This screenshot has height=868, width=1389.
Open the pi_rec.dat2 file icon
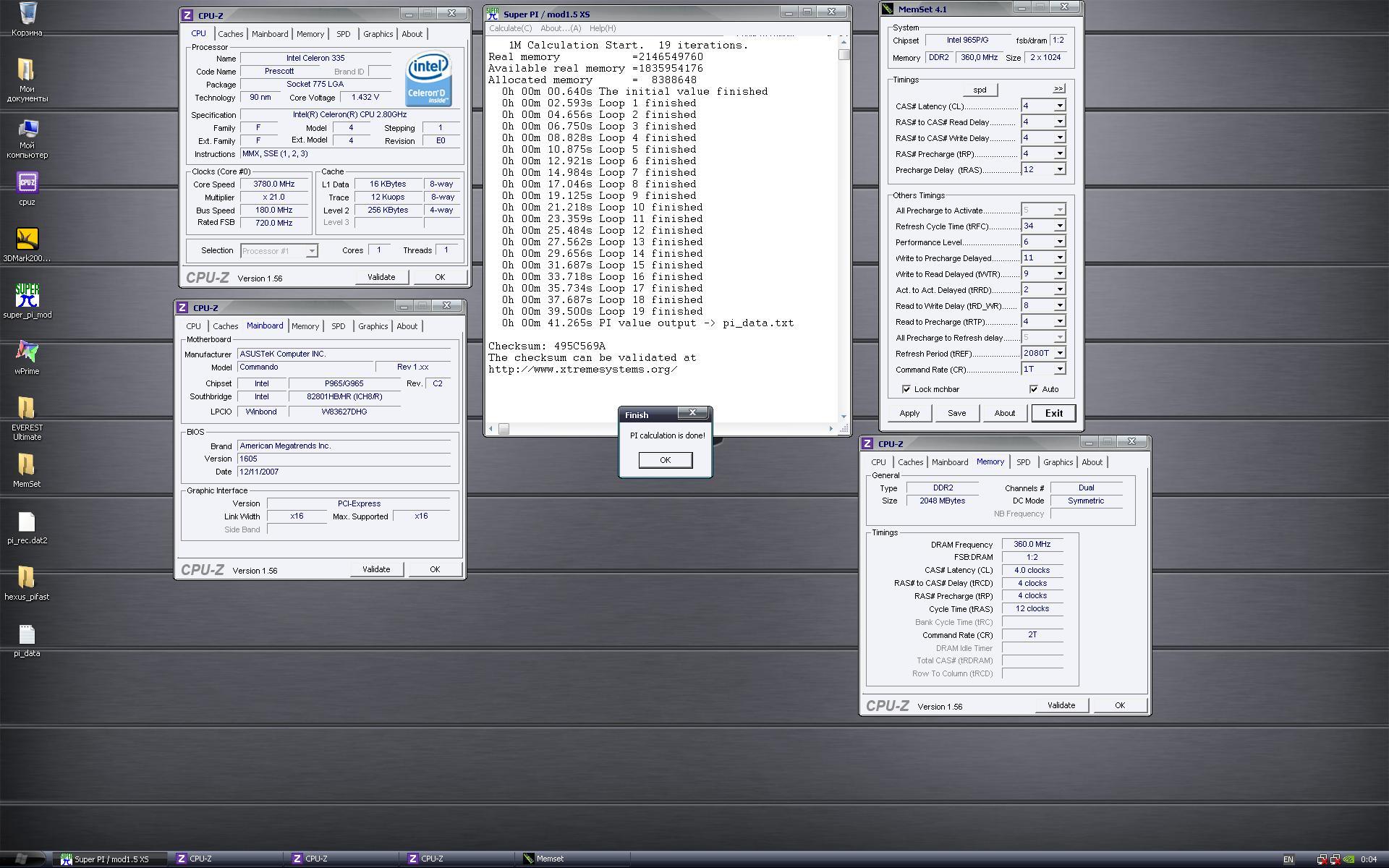[27, 527]
